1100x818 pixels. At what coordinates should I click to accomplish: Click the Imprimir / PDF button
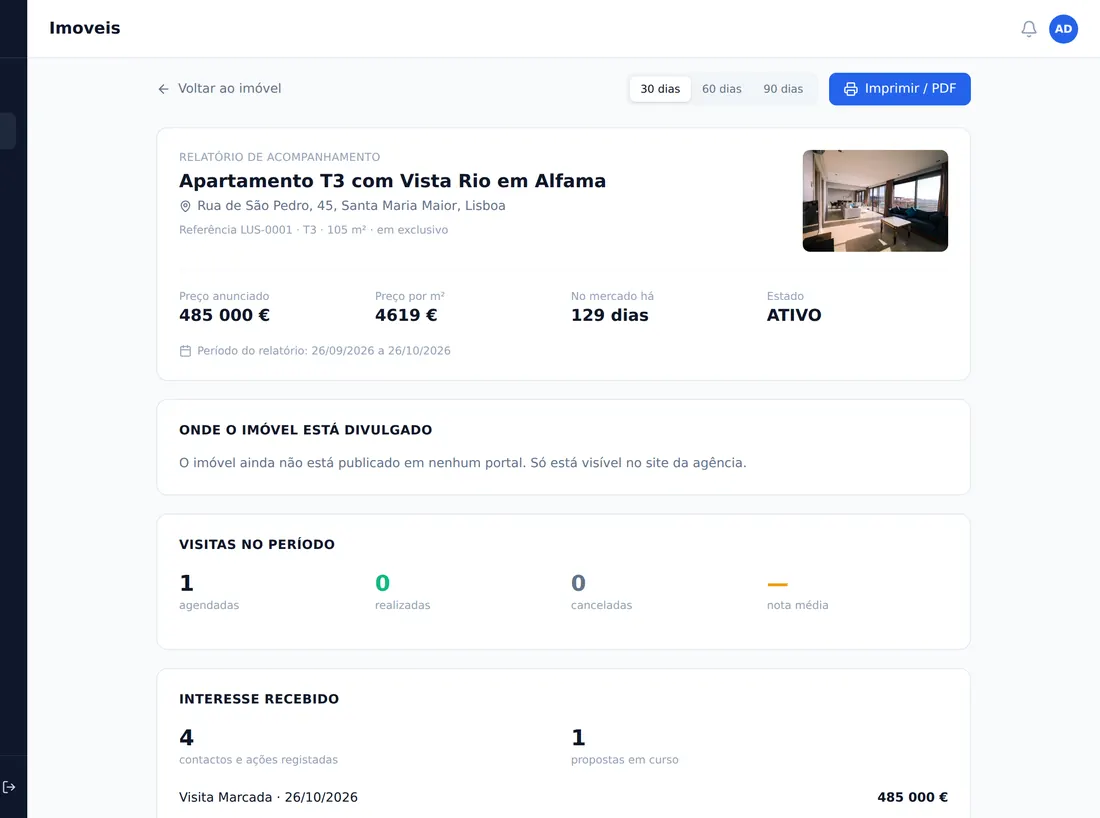tap(899, 89)
